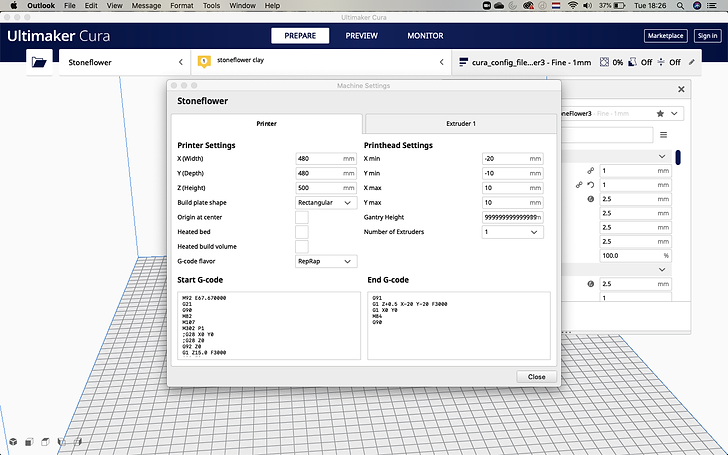Toggle the Heated bed checkbox
This screenshot has width=728, height=455.
point(302,232)
